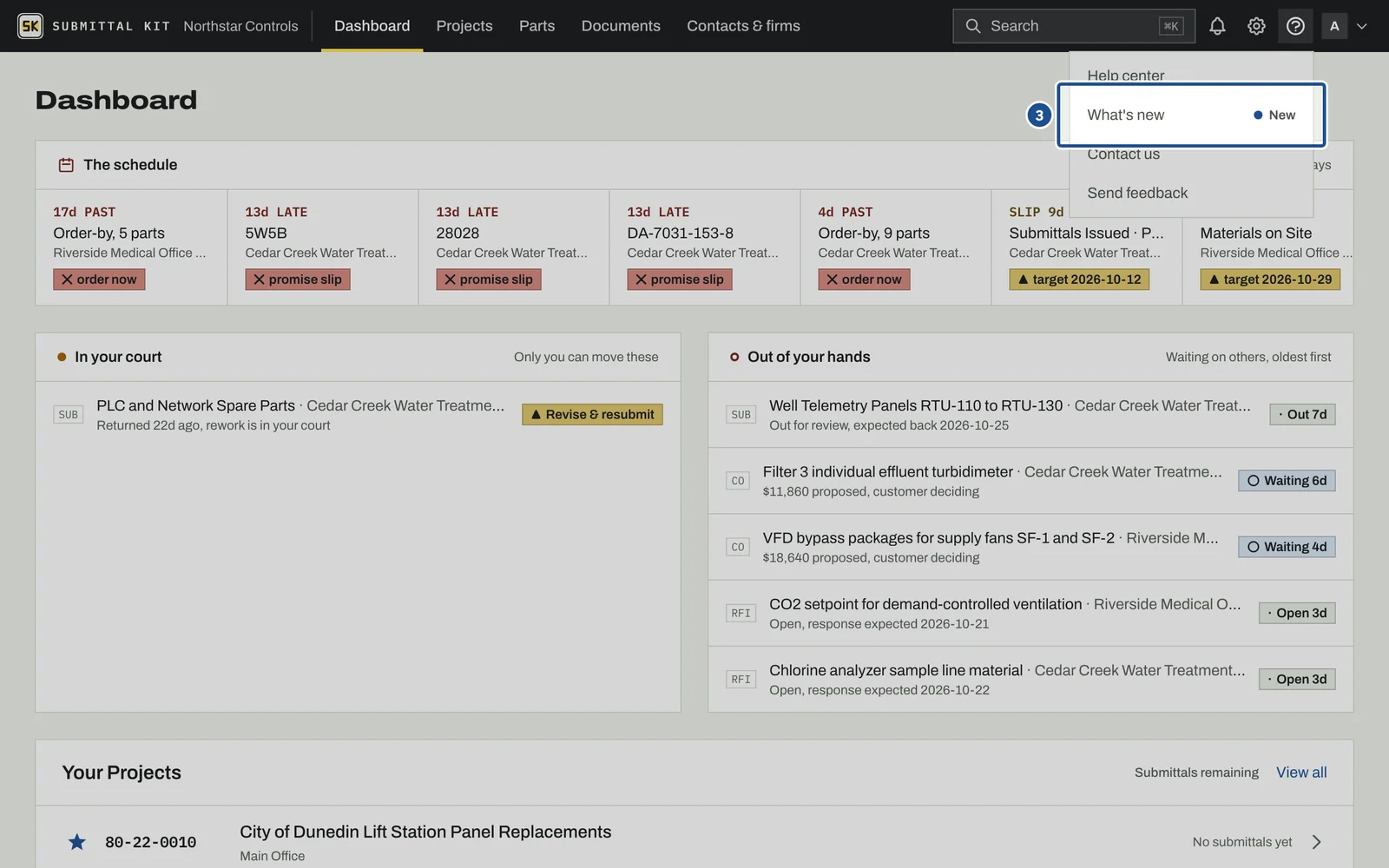Choose Send feedback from help menu
This screenshot has width=1389, height=868.
click(x=1191, y=193)
